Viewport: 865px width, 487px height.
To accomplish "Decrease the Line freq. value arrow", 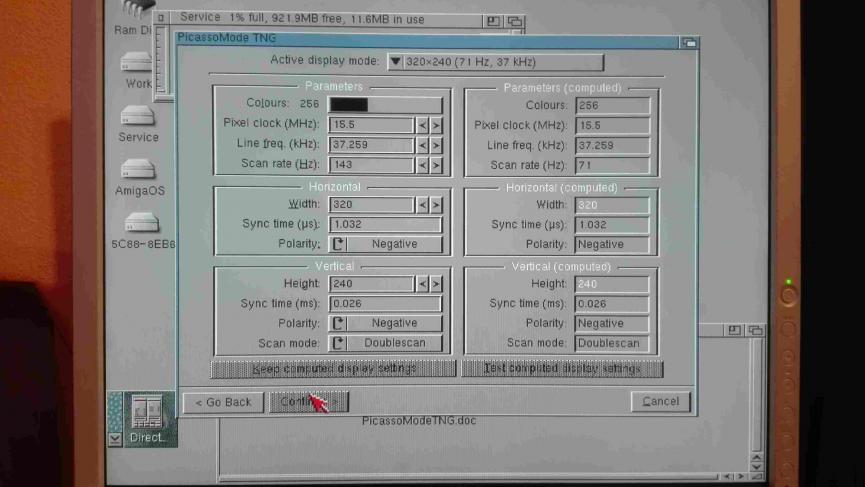I will click(x=422, y=145).
